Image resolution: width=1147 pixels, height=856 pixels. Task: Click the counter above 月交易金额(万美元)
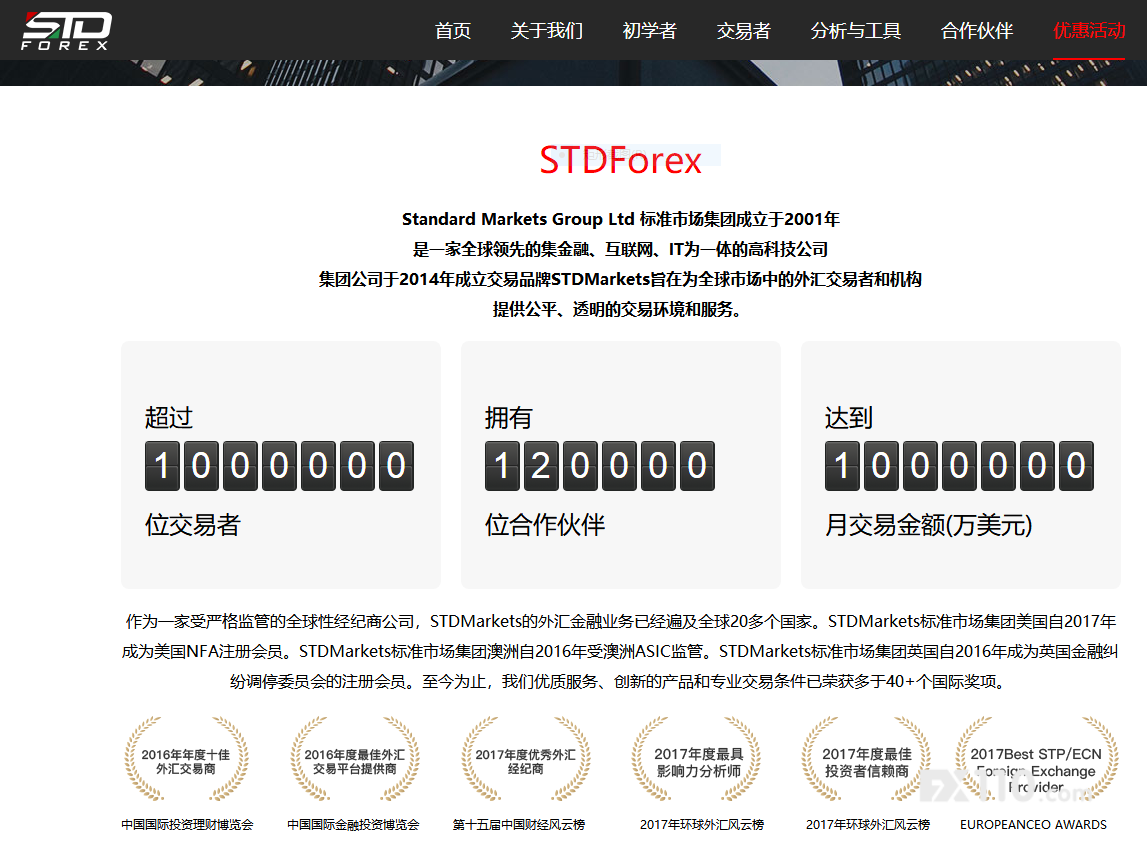coord(959,465)
